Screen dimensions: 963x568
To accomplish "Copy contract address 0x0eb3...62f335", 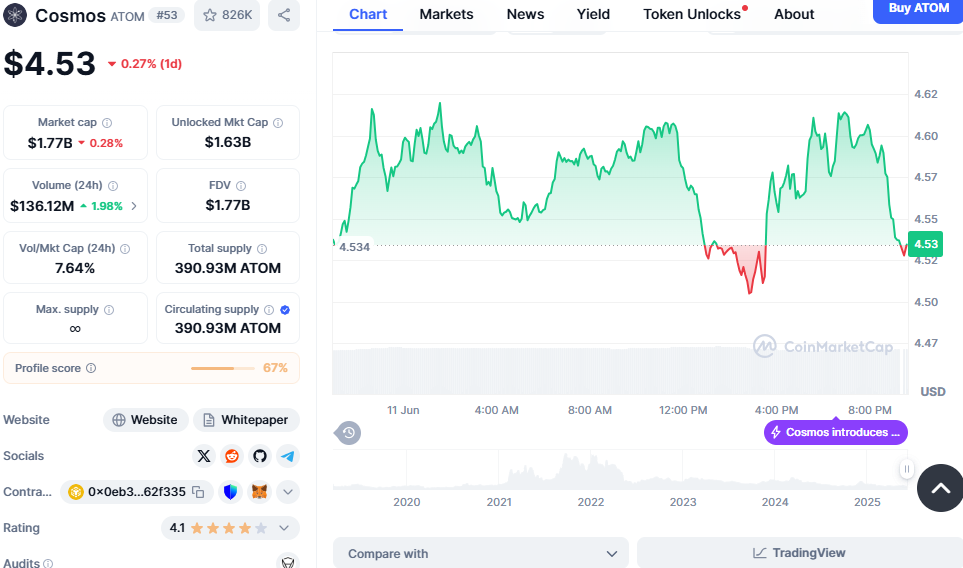I will pos(198,492).
